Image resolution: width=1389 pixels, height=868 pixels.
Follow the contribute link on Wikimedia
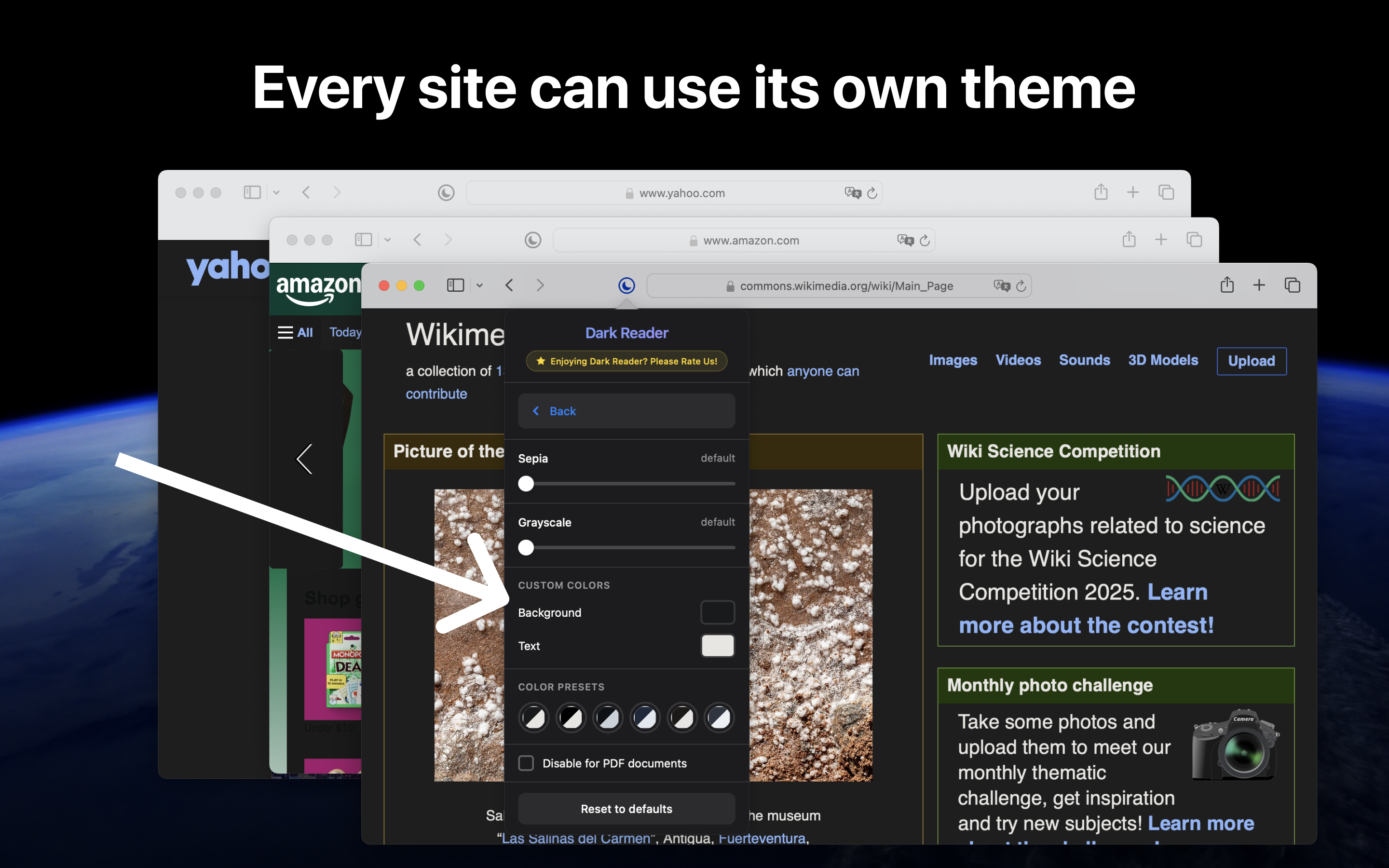click(436, 394)
